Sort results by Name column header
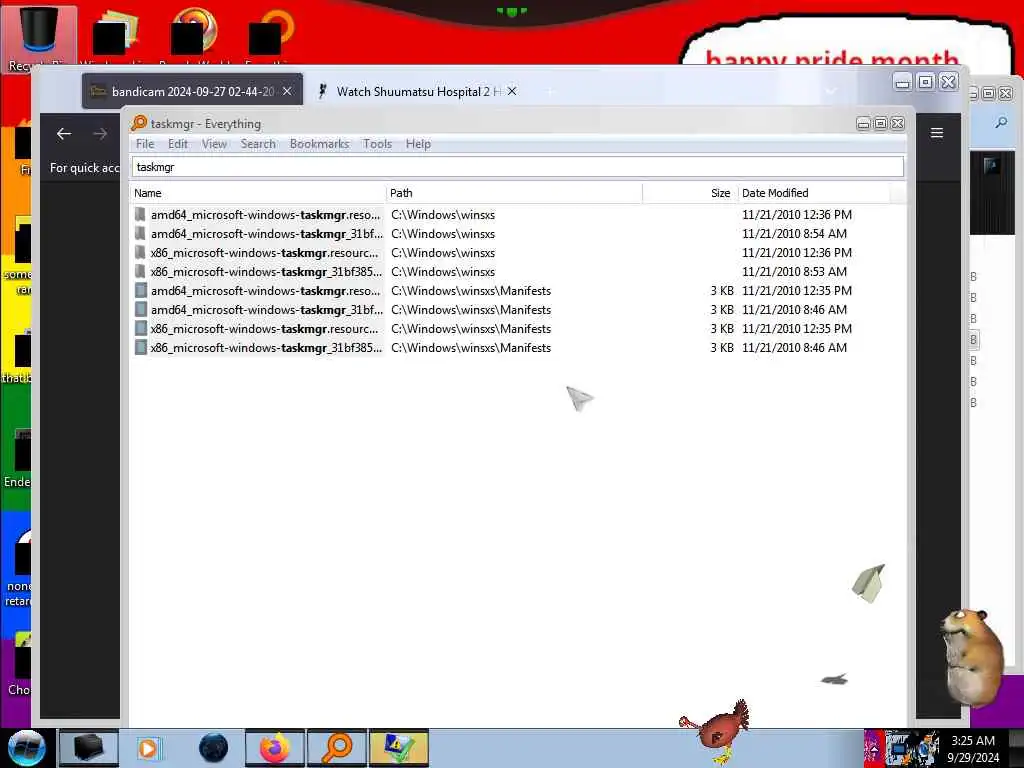Image resolution: width=1024 pixels, height=768 pixels. pyautogui.click(x=258, y=193)
